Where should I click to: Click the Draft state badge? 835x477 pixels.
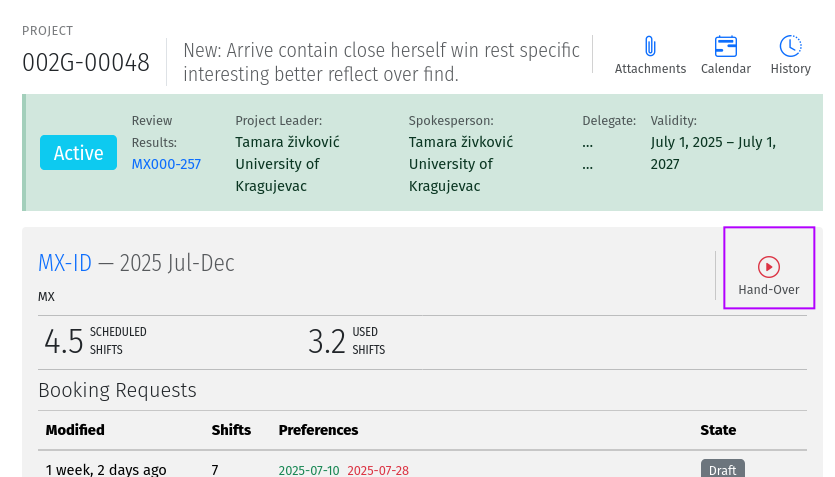coord(722,469)
